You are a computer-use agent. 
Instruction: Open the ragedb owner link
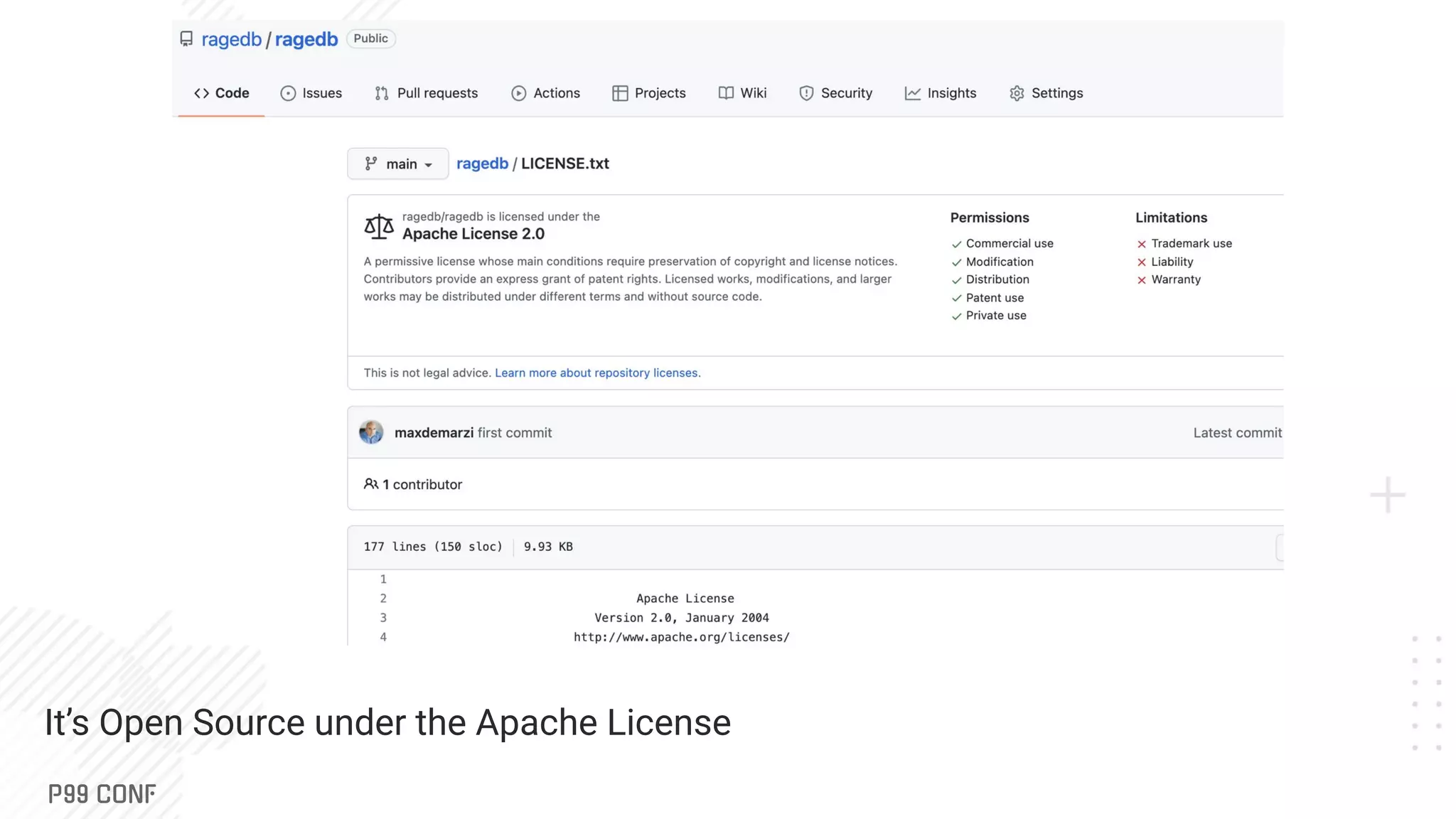click(x=232, y=39)
